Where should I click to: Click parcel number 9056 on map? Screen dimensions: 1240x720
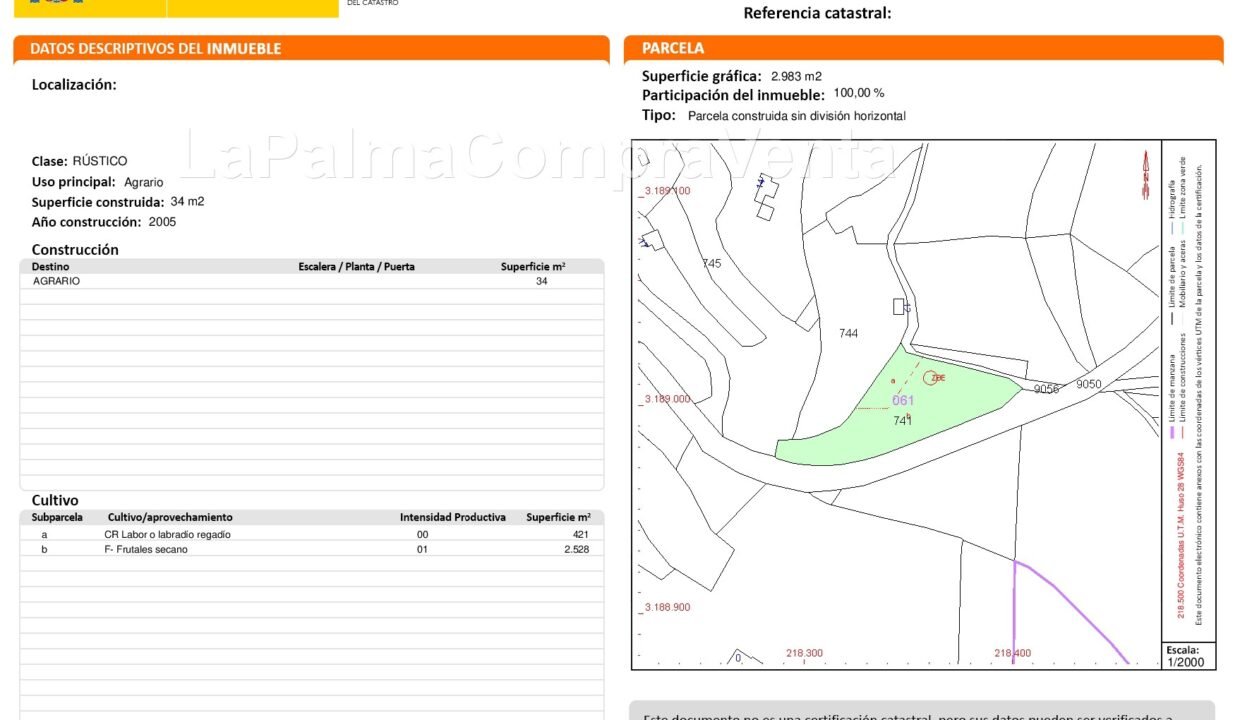pyautogui.click(x=1046, y=389)
